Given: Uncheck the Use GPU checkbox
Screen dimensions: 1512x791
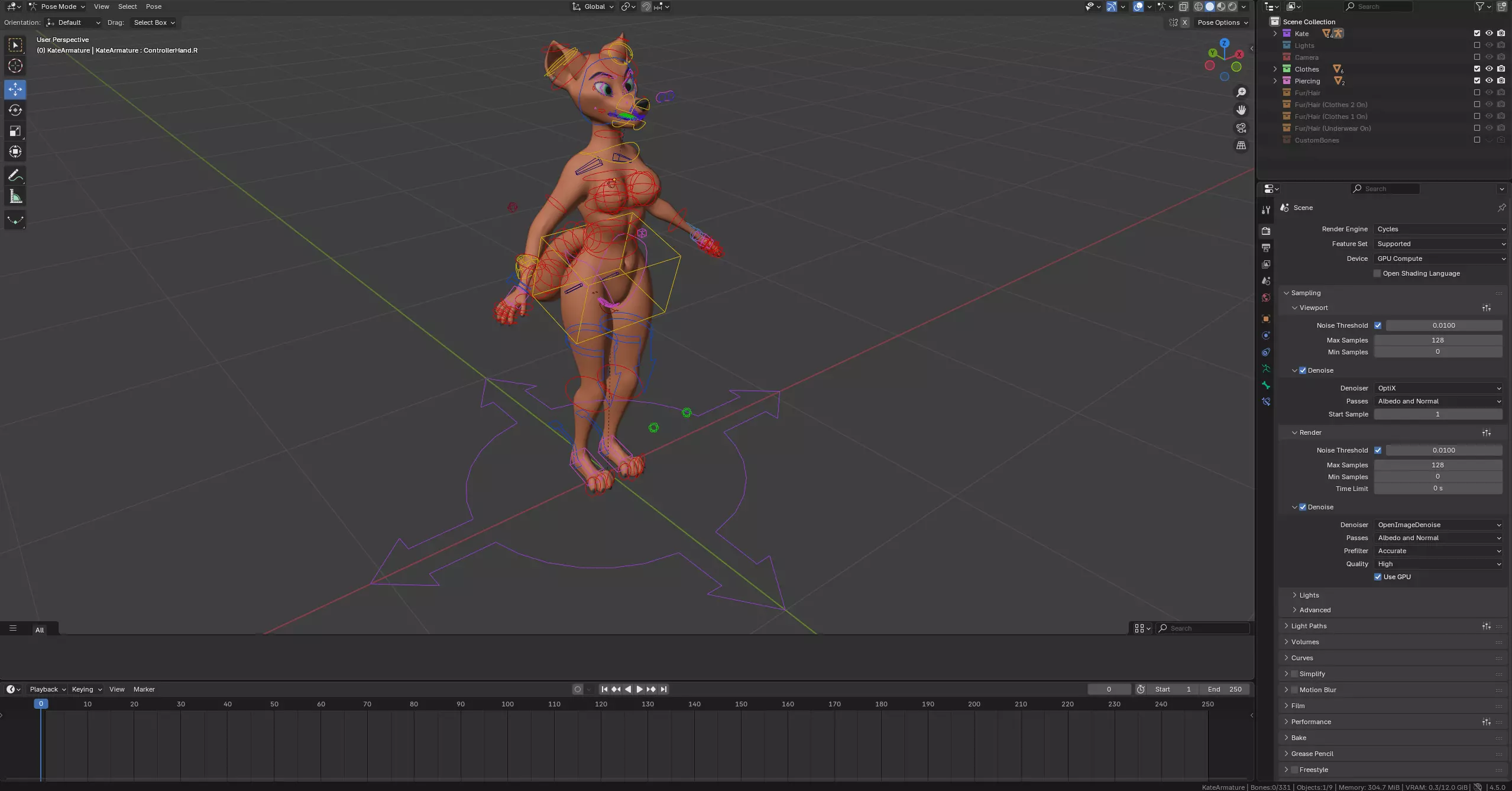Looking at the screenshot, I should click(1378, 577).
